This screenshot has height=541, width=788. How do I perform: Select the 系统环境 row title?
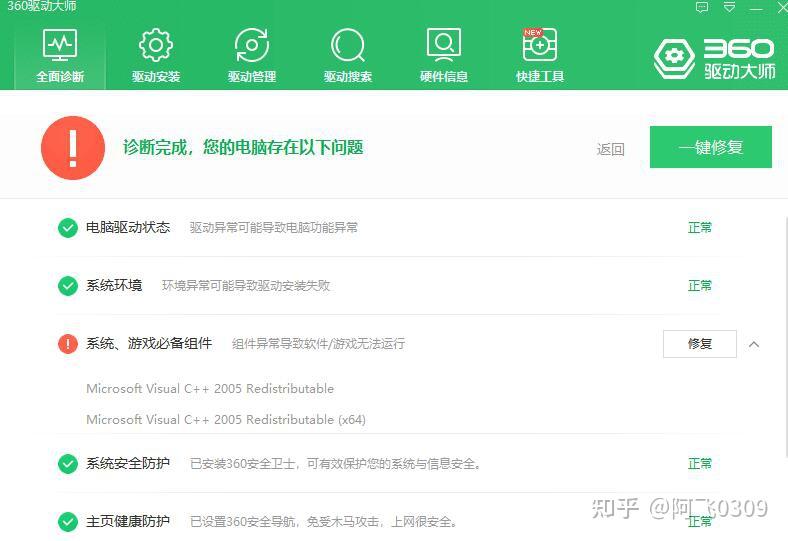click(x=114, y=286)
